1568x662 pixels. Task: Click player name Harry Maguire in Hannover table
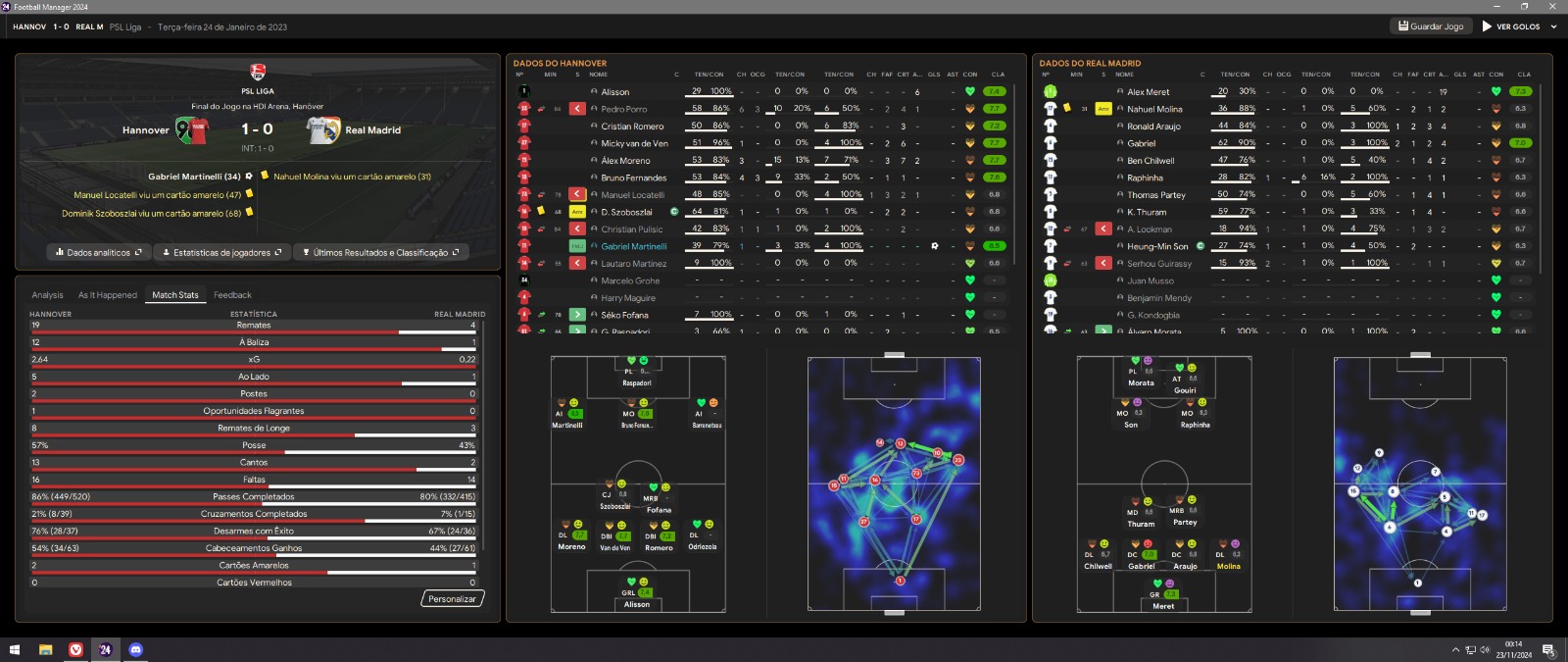click(628, 297)
